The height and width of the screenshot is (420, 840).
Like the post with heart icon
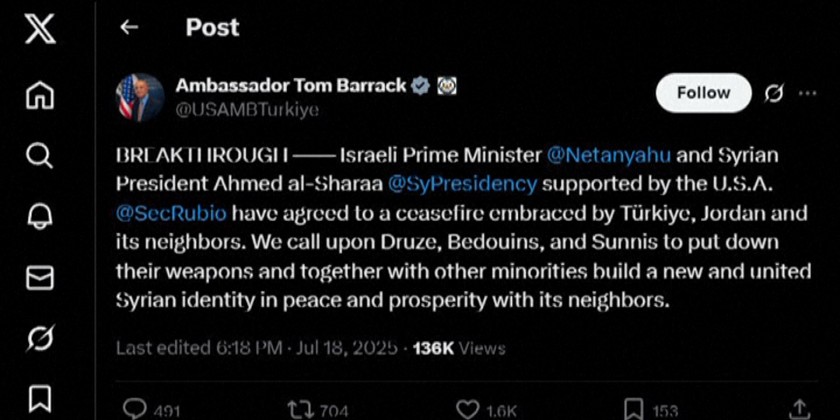click(x=466, y=408)
